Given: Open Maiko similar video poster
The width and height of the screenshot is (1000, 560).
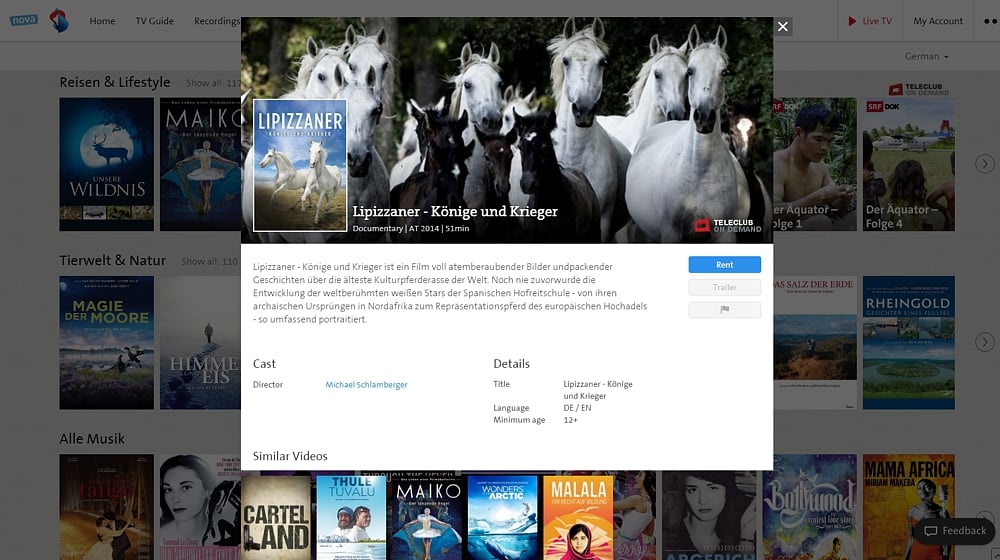Looking at the screenshot, I should pyautogui.click(x=427, y=517).
